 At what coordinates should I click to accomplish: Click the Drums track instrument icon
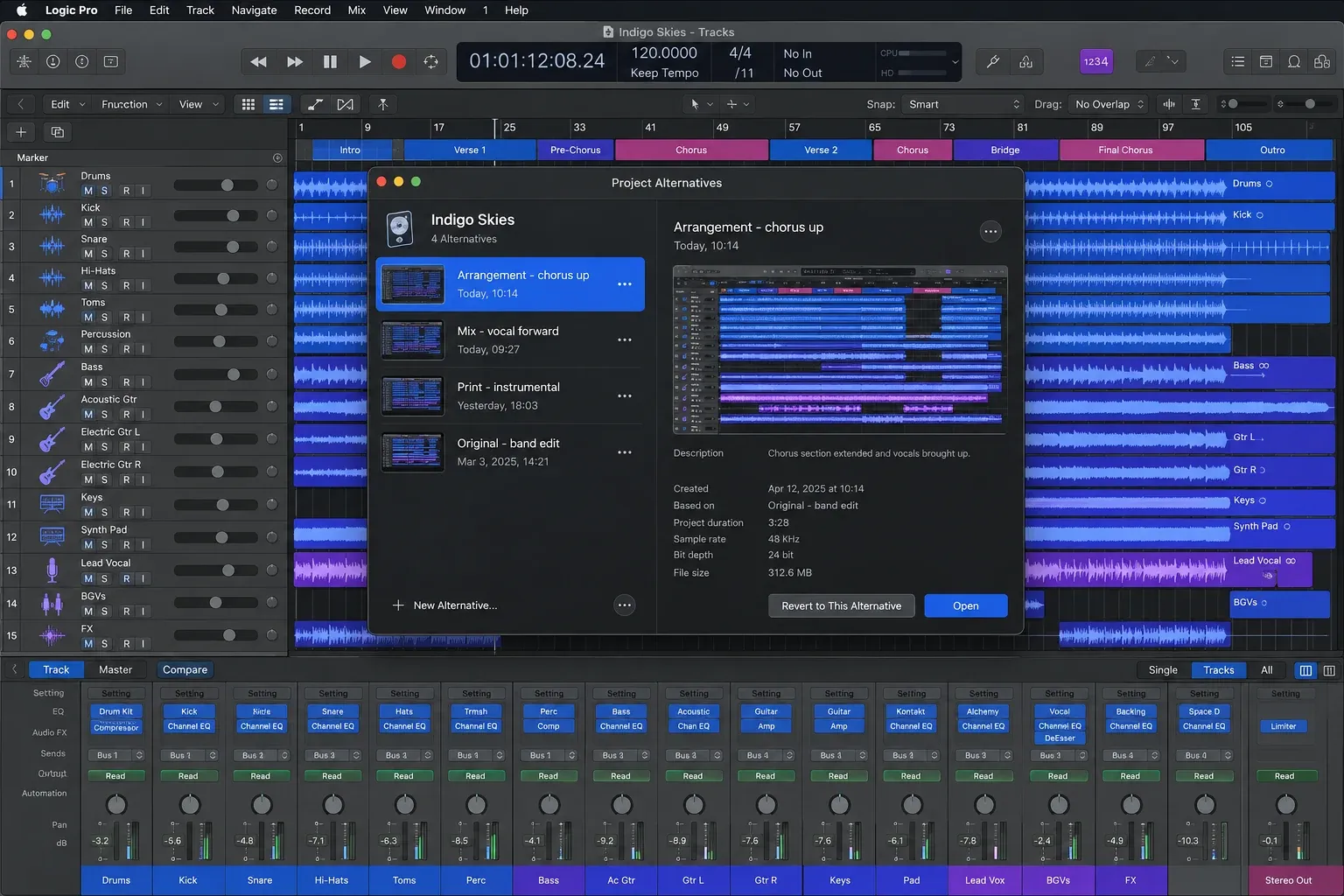pos(52,183)
